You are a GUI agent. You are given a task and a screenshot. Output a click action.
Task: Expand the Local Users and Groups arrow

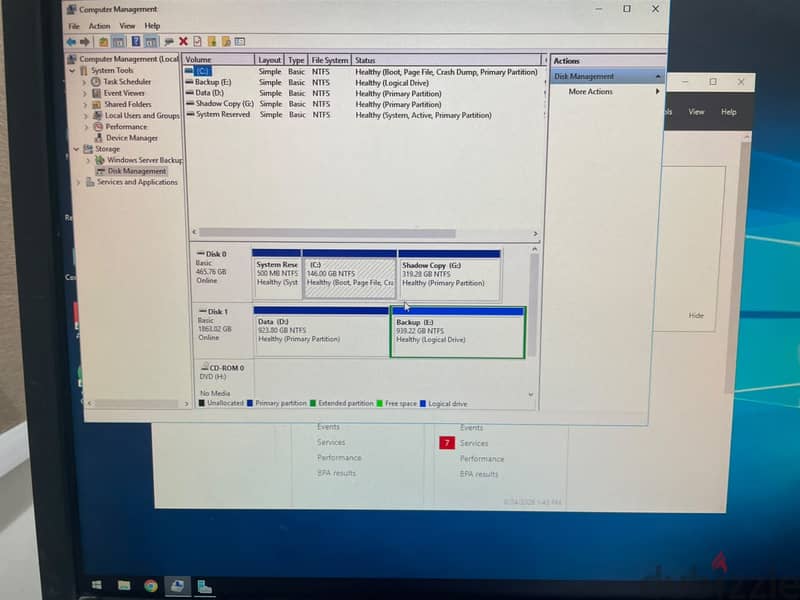coord(86,115)
